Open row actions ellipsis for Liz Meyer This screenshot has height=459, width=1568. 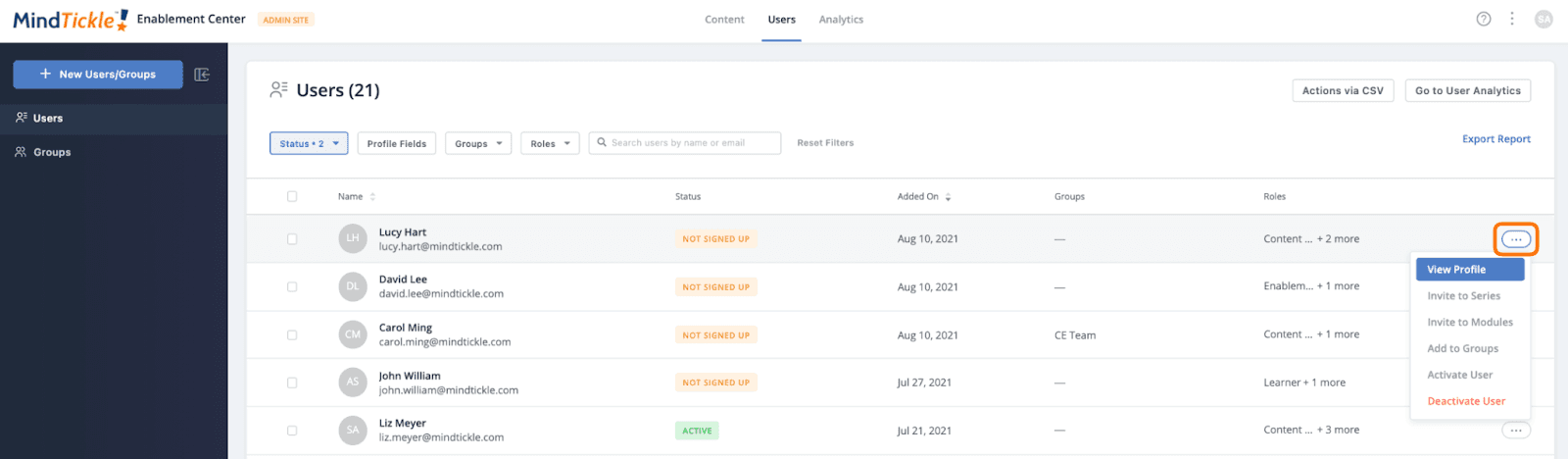[1515, 431]
